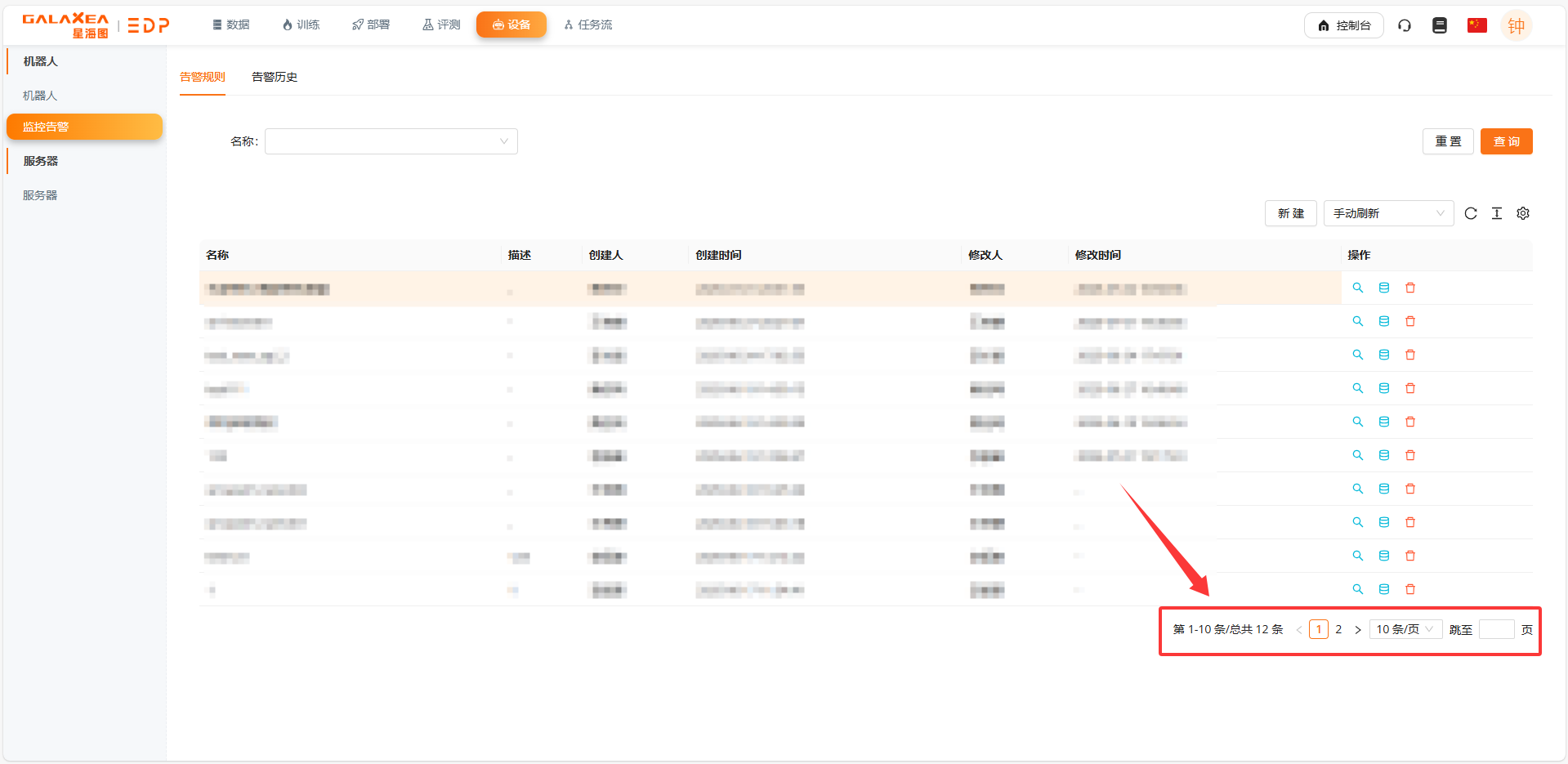1568x764 pixels.
Task: Click the column height density icon
Action: pyautogui.click(x=1496, y=213)
